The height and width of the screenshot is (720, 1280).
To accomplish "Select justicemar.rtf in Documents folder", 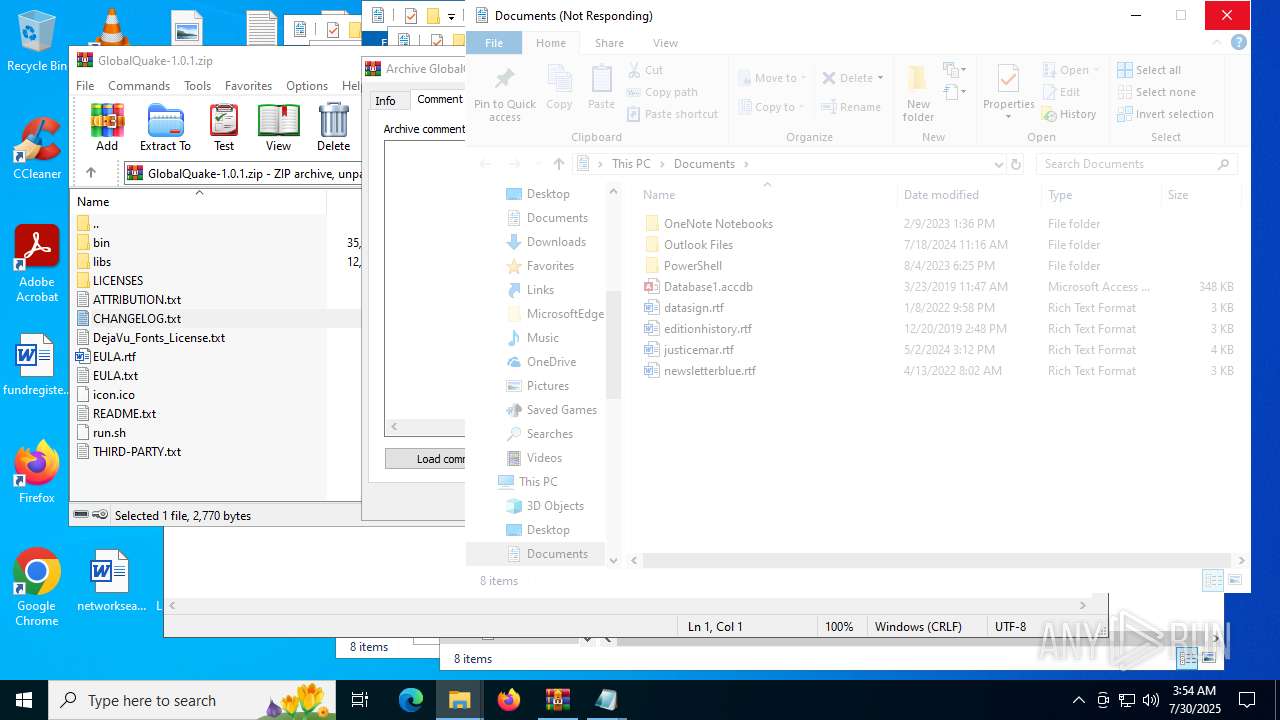I will click(698, 350).
